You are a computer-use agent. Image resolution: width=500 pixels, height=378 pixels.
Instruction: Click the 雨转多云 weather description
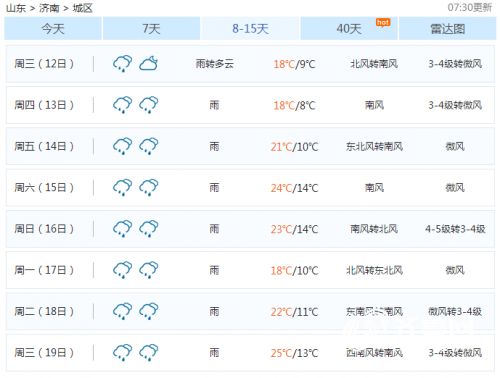click(x=215, y=64)
